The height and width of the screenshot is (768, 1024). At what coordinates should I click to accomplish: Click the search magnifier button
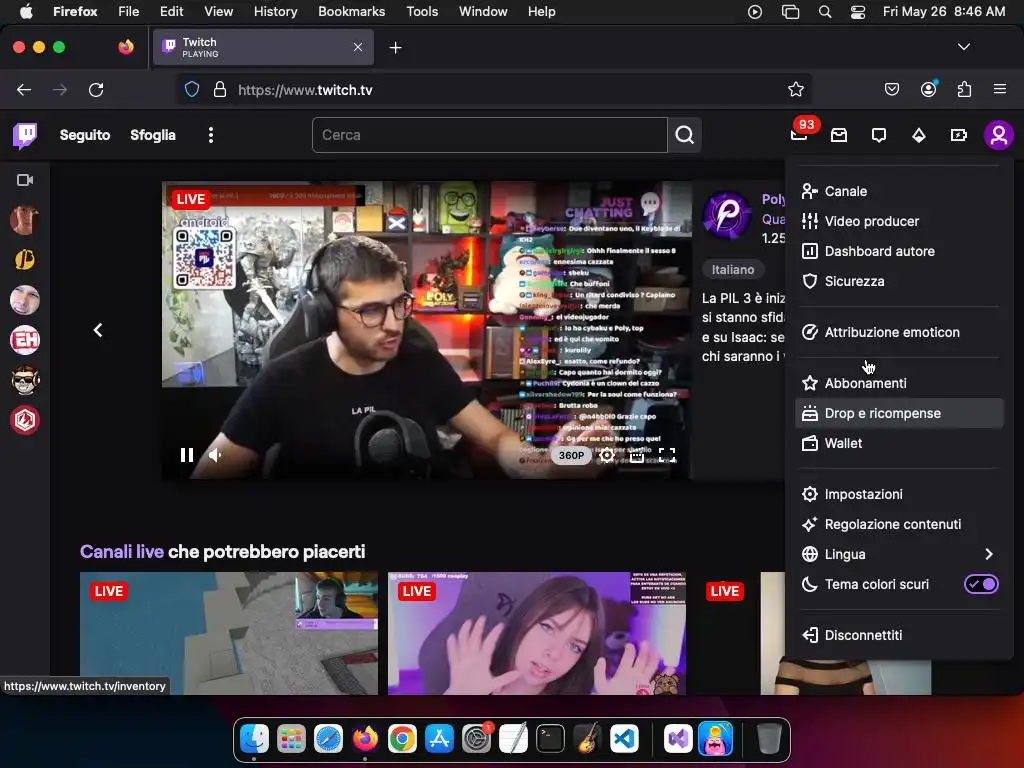(684, 135)
